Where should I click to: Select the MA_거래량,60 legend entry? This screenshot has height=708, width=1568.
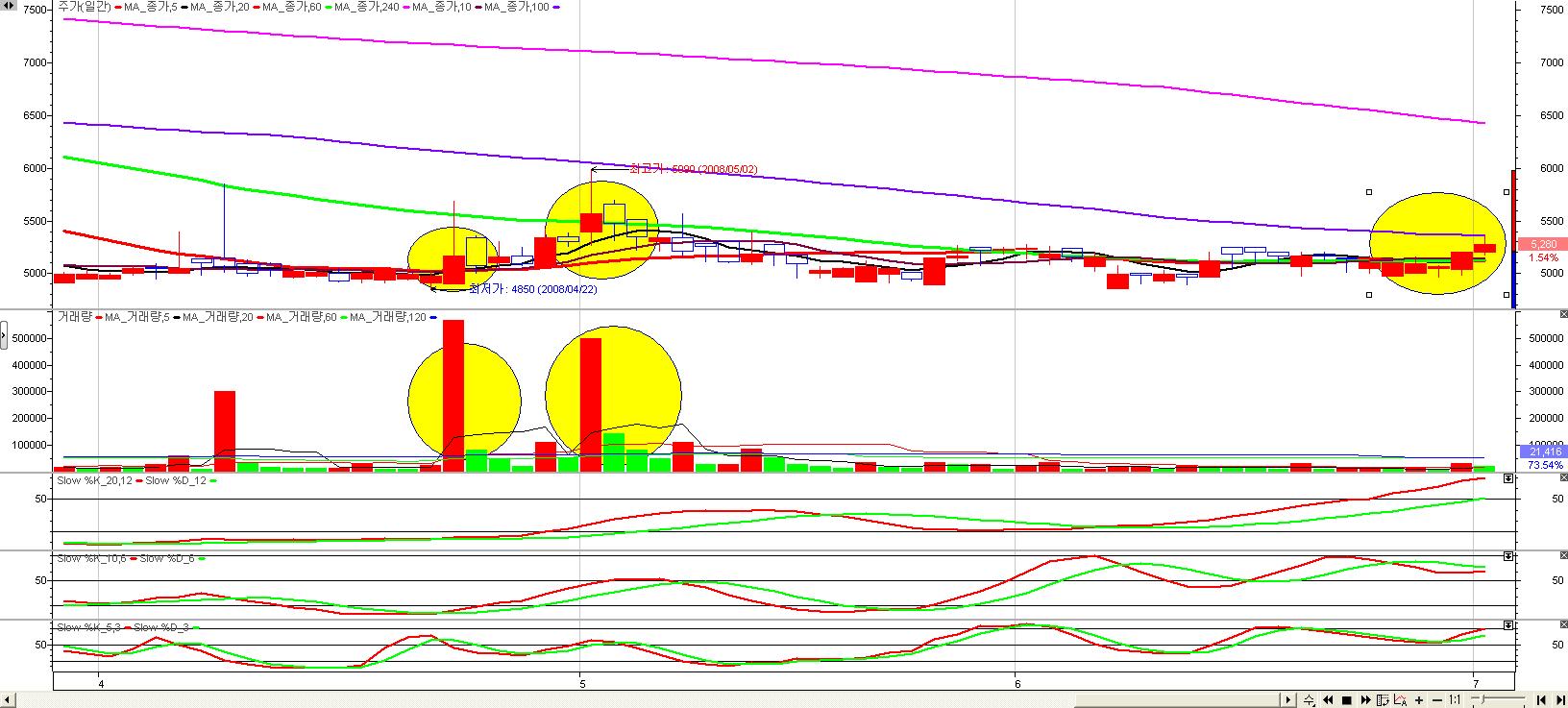[303, 316]
